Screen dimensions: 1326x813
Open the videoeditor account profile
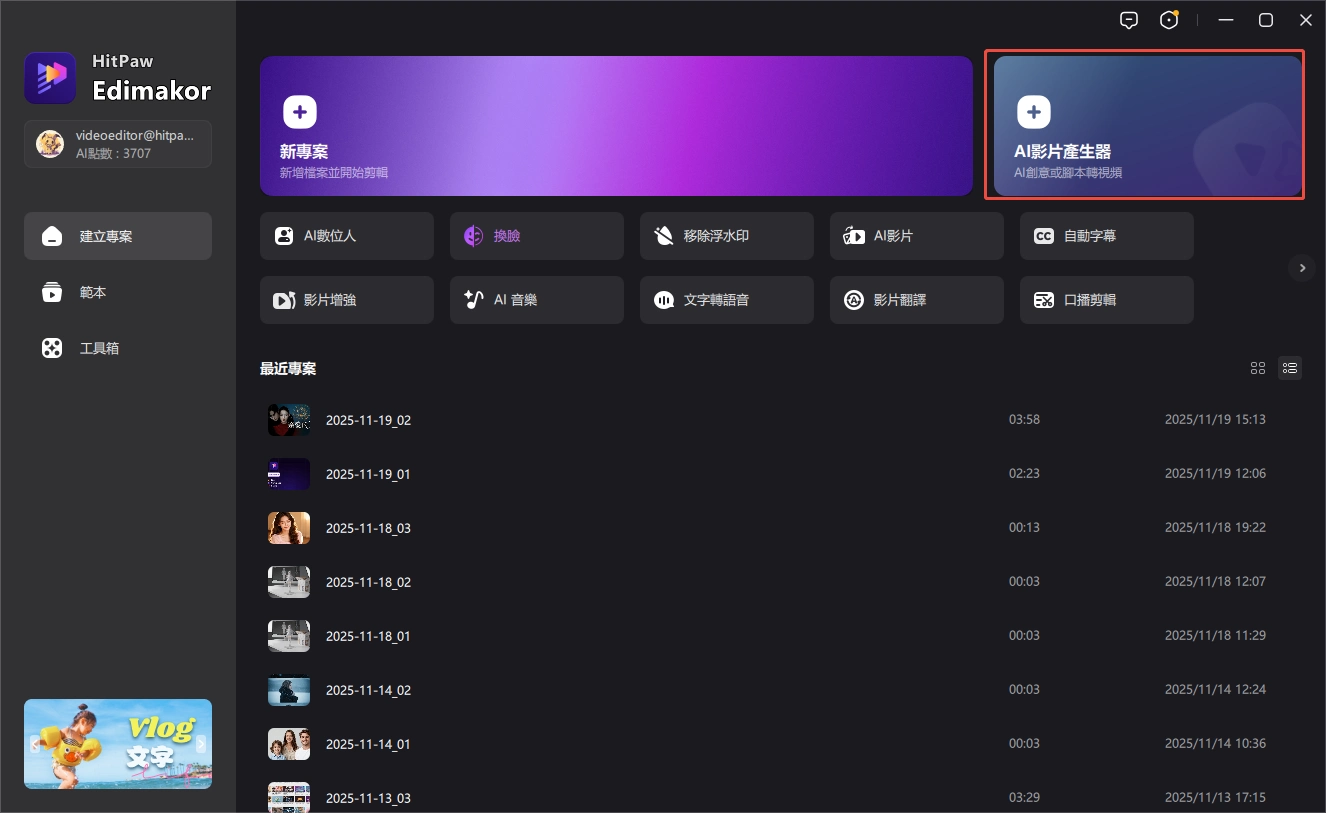tap(118, 144)
